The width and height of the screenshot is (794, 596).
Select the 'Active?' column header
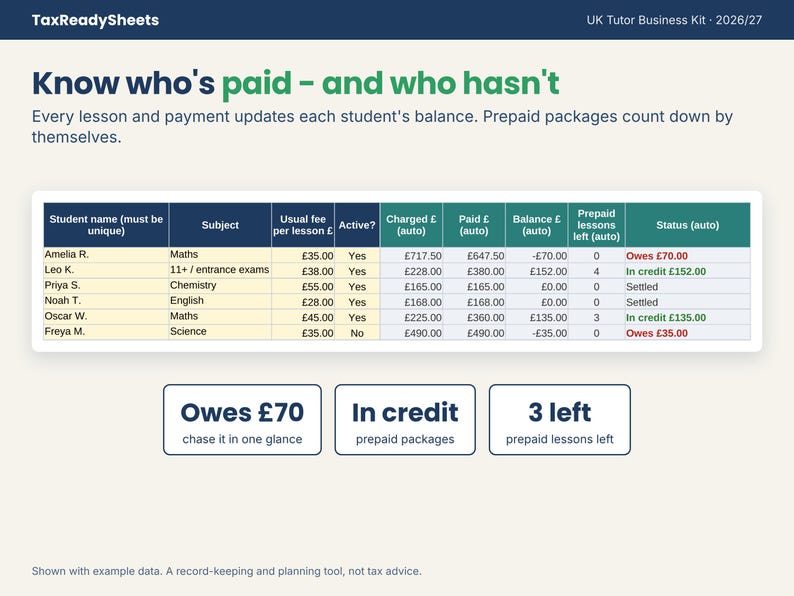click(x=357, y=225)
